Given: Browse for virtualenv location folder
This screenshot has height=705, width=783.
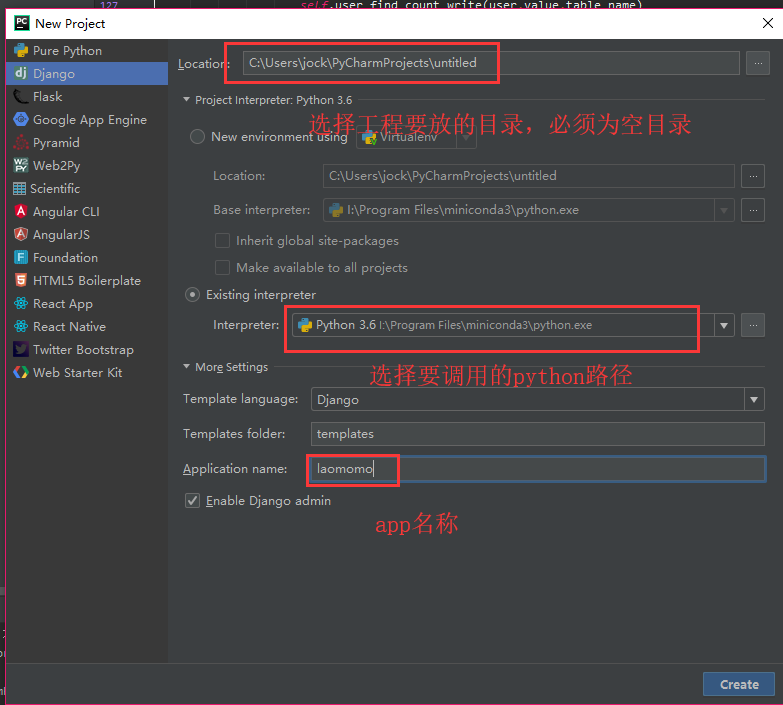Looking at the screenshot, I should [x=753, y=176].
